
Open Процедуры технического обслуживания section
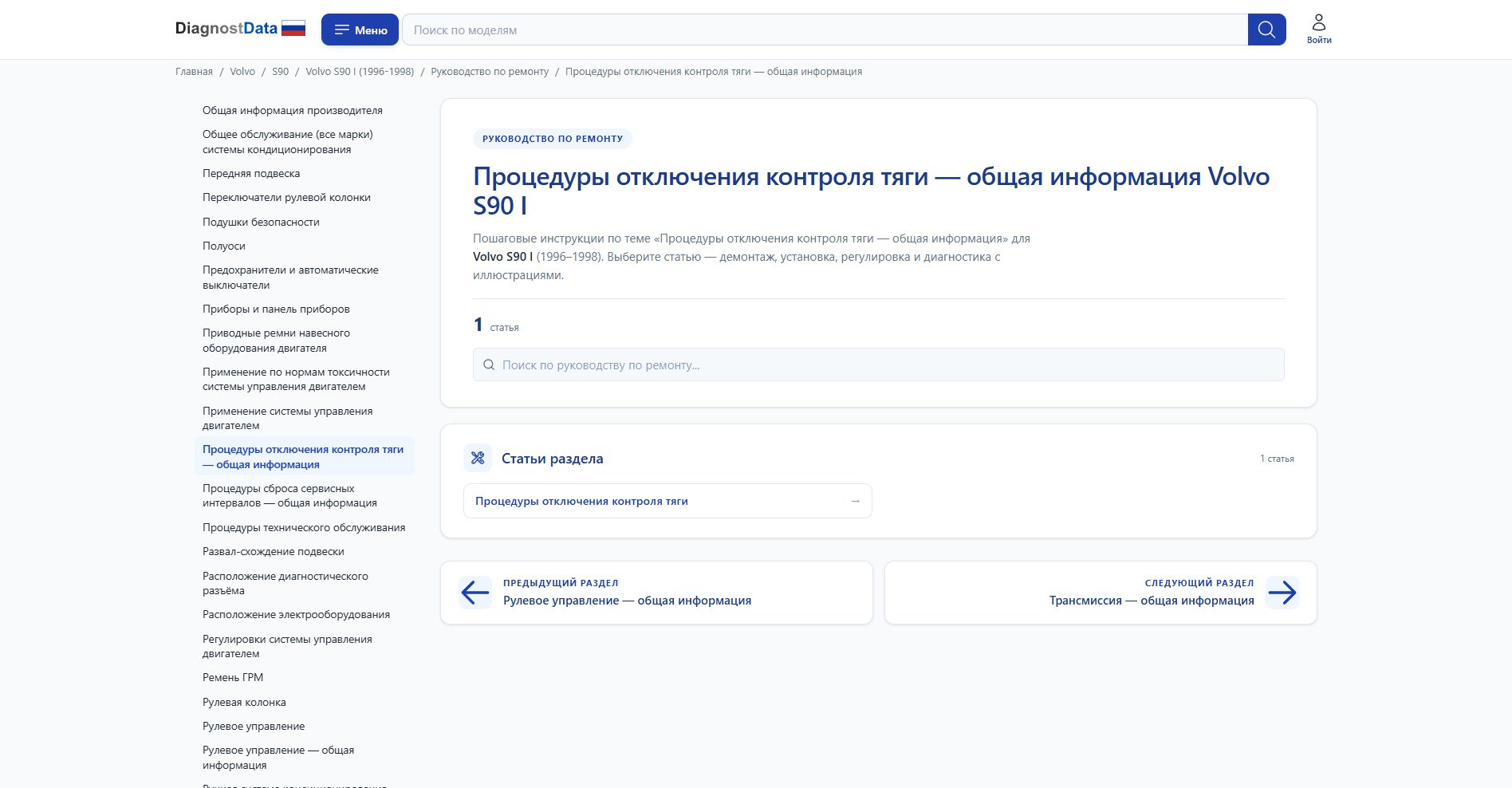click(304, 528)
